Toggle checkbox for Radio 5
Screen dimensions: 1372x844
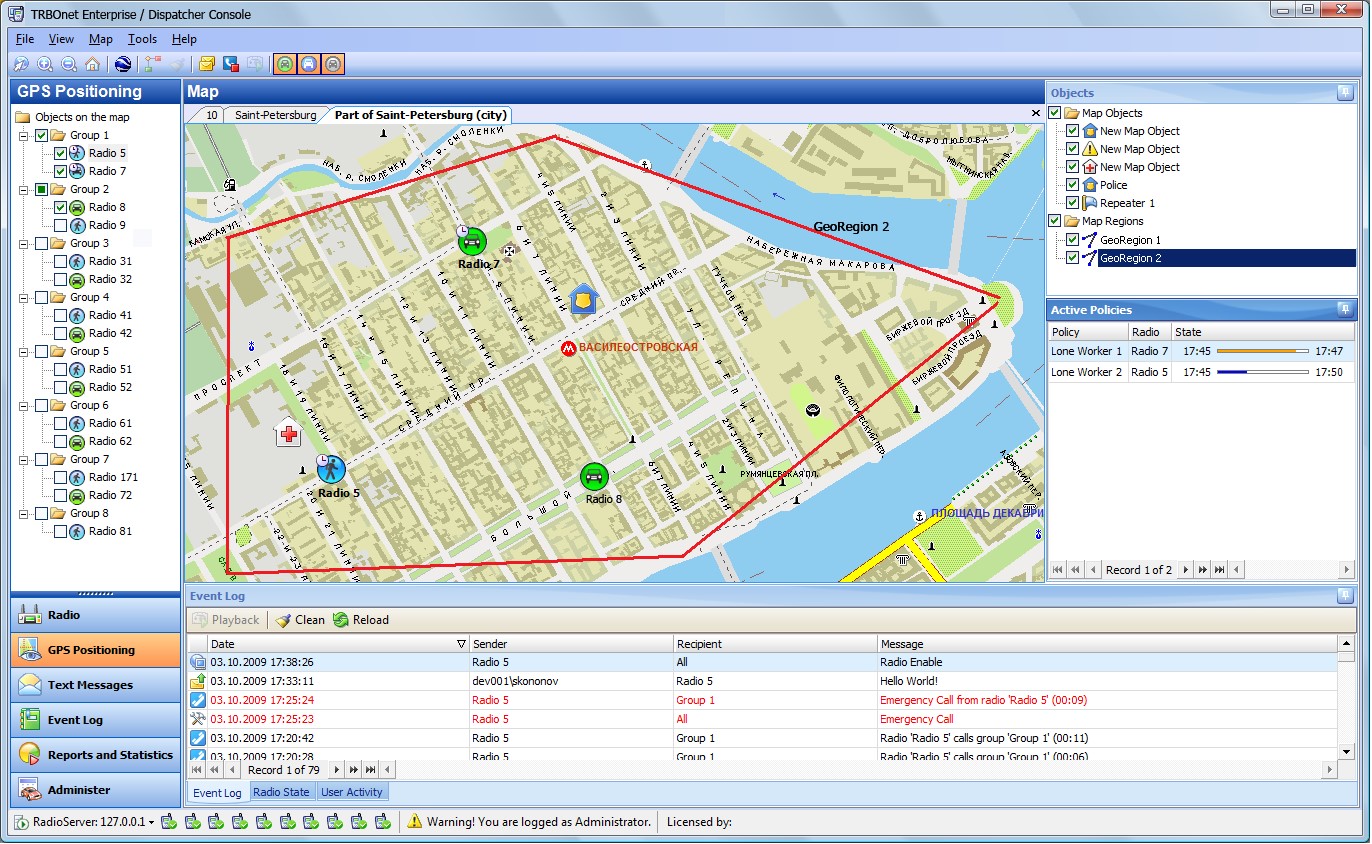tap(61, 154)
